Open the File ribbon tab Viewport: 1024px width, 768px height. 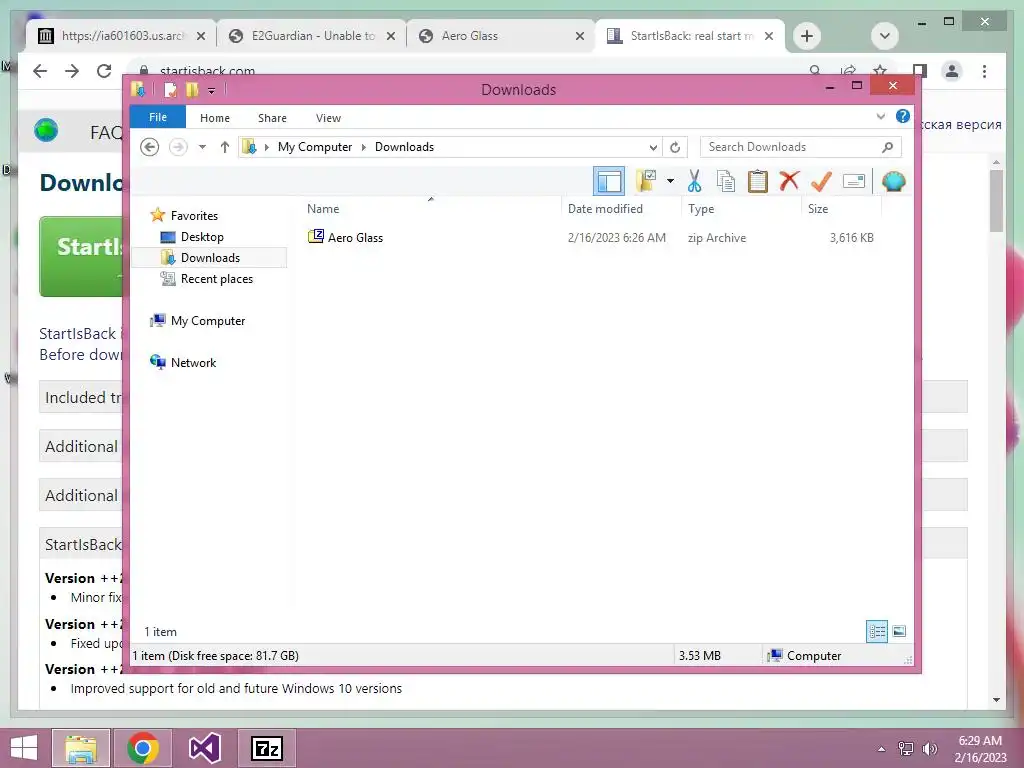click(157, 117)
